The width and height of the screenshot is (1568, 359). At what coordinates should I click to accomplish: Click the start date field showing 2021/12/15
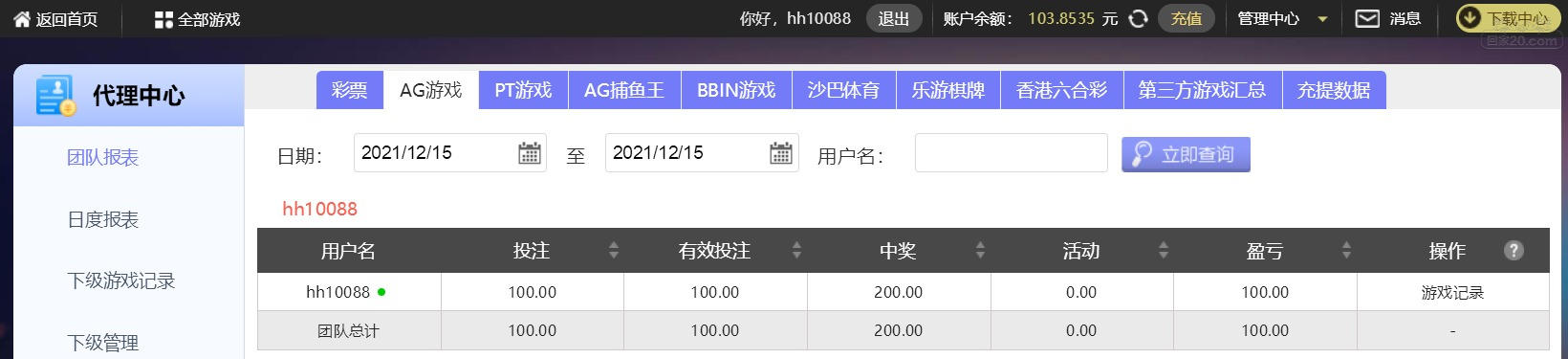[x=449, y=153]
